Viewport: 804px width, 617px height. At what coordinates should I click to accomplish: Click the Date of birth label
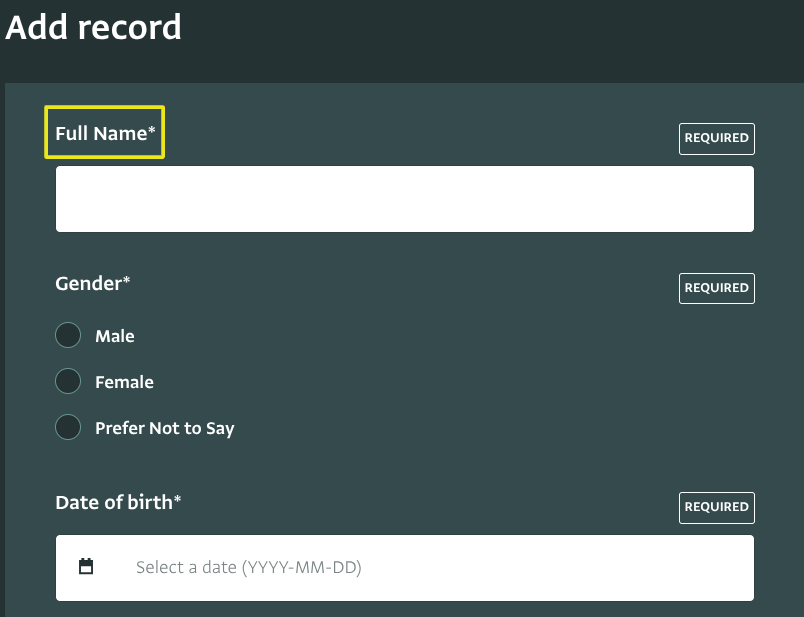(x=114, y=502)
